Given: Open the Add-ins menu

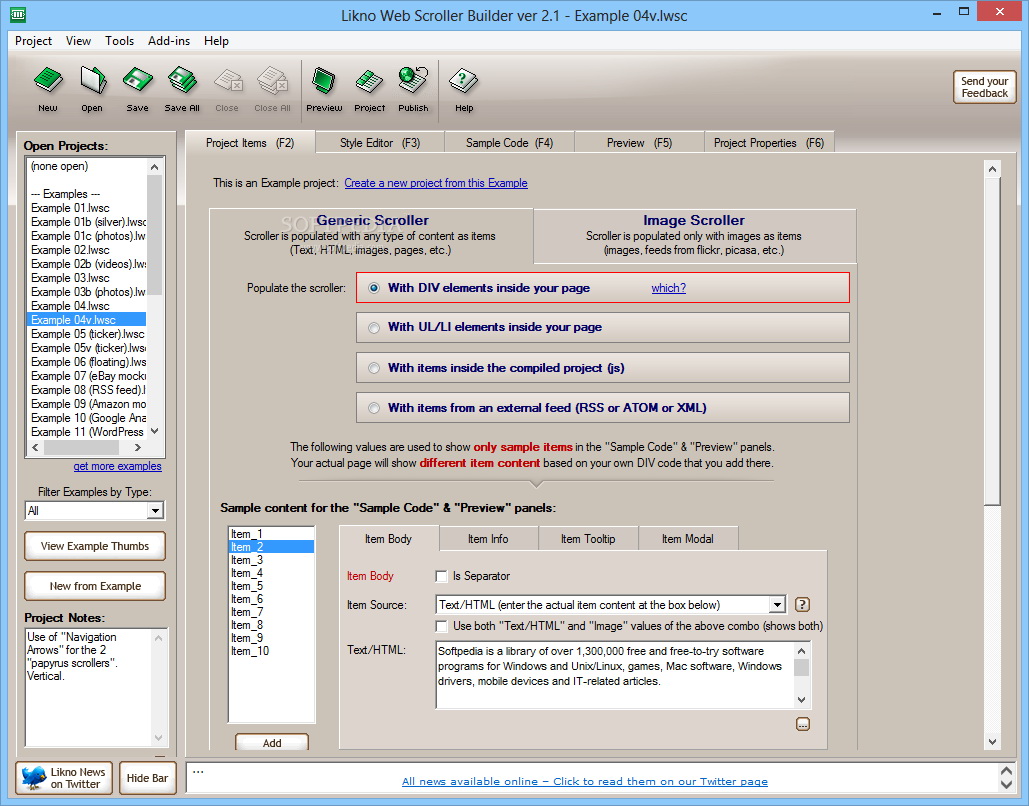Looking at the screenshot, I should [169, 41].
